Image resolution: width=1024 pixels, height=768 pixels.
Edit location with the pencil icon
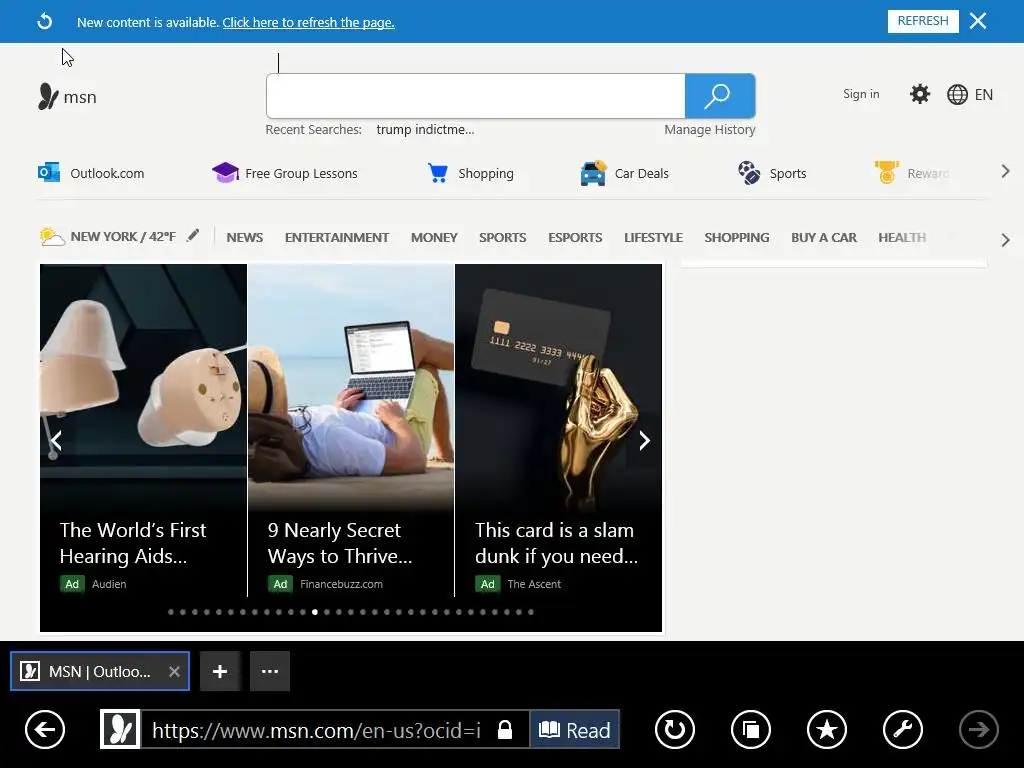tap(193, 235)
